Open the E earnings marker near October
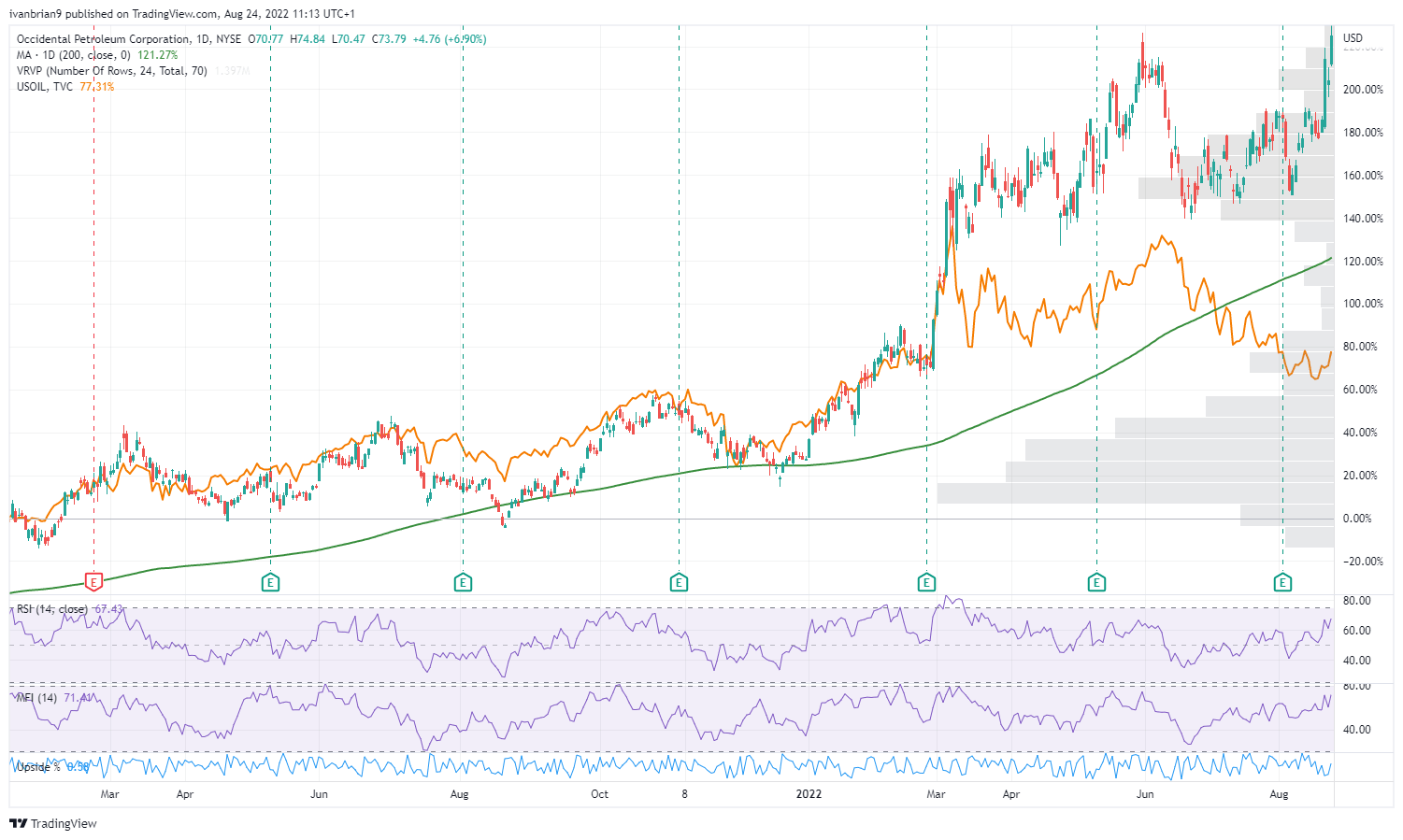This screenshot has width=1403, height=840. 679,581
